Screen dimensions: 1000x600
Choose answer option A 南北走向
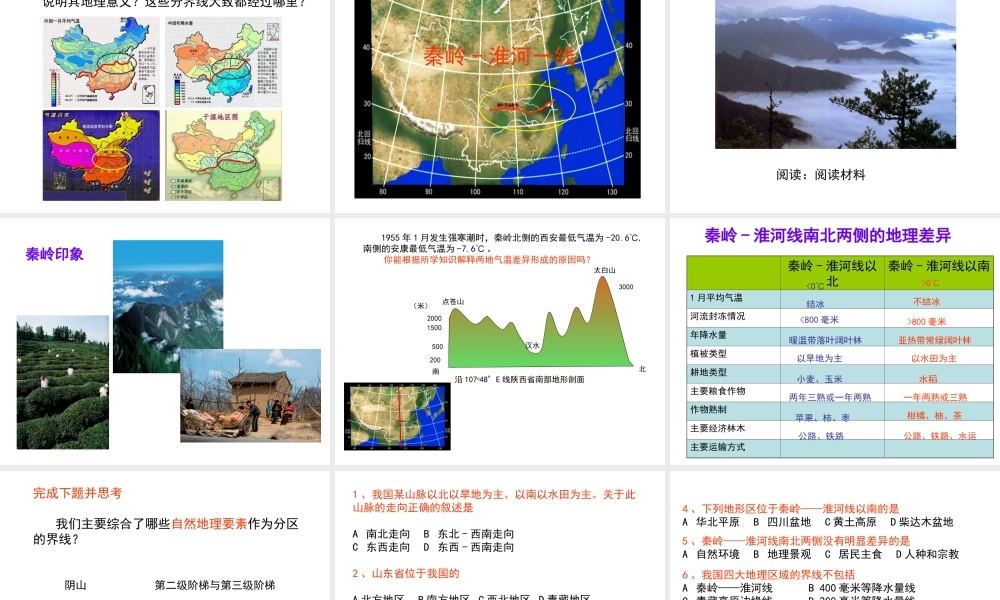pos(381,533)
